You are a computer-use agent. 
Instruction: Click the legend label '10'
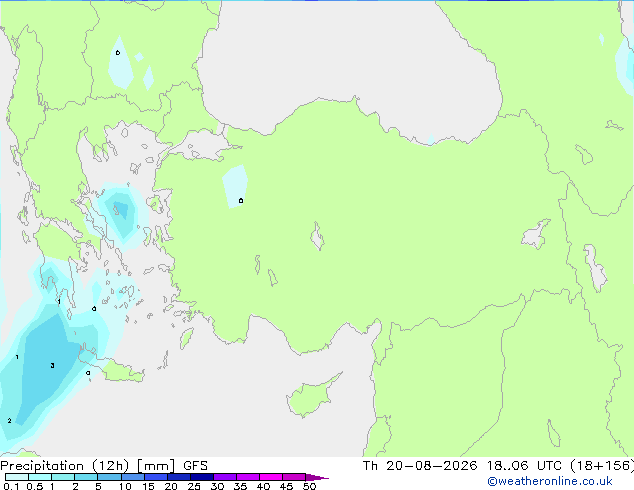tap(125, 486)
